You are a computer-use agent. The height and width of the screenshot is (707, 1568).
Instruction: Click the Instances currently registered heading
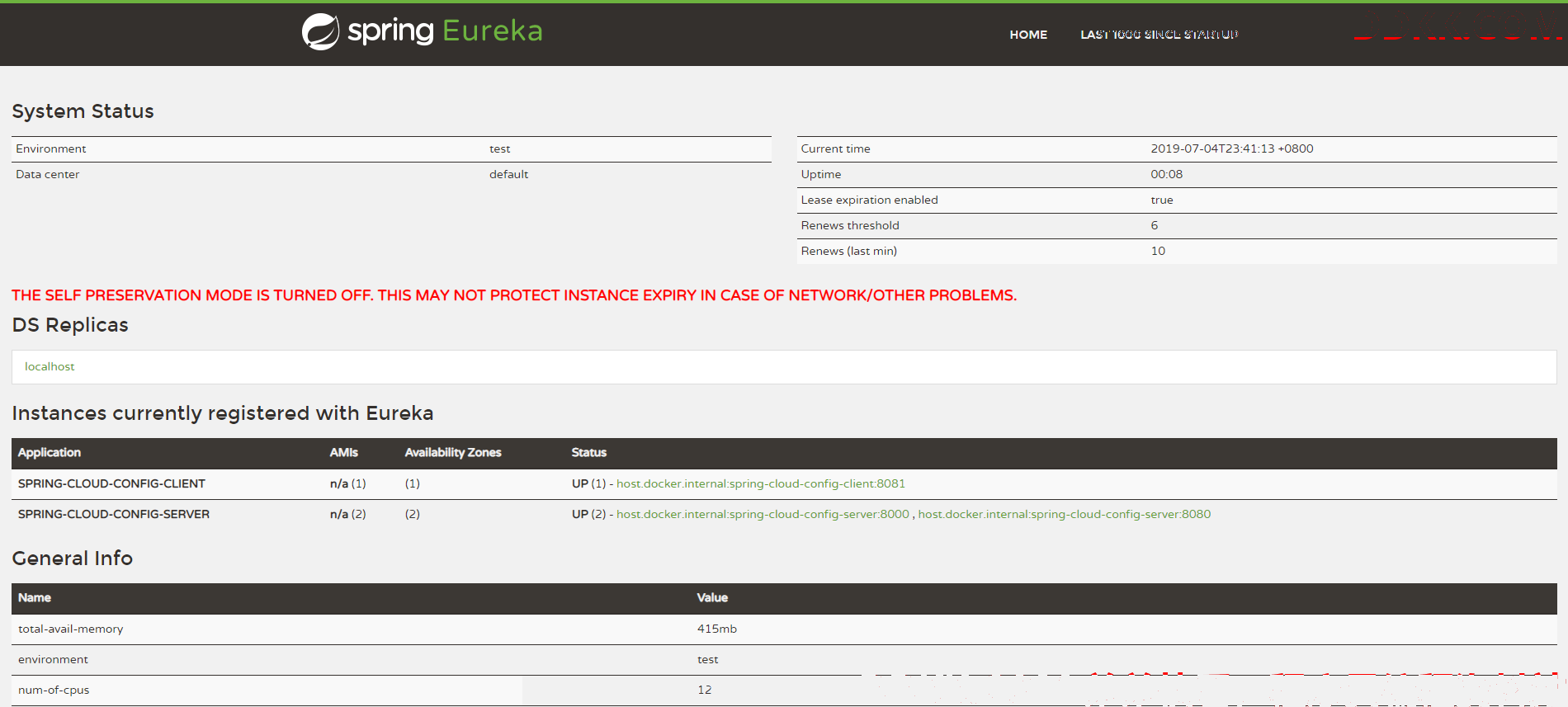point(223,413)
